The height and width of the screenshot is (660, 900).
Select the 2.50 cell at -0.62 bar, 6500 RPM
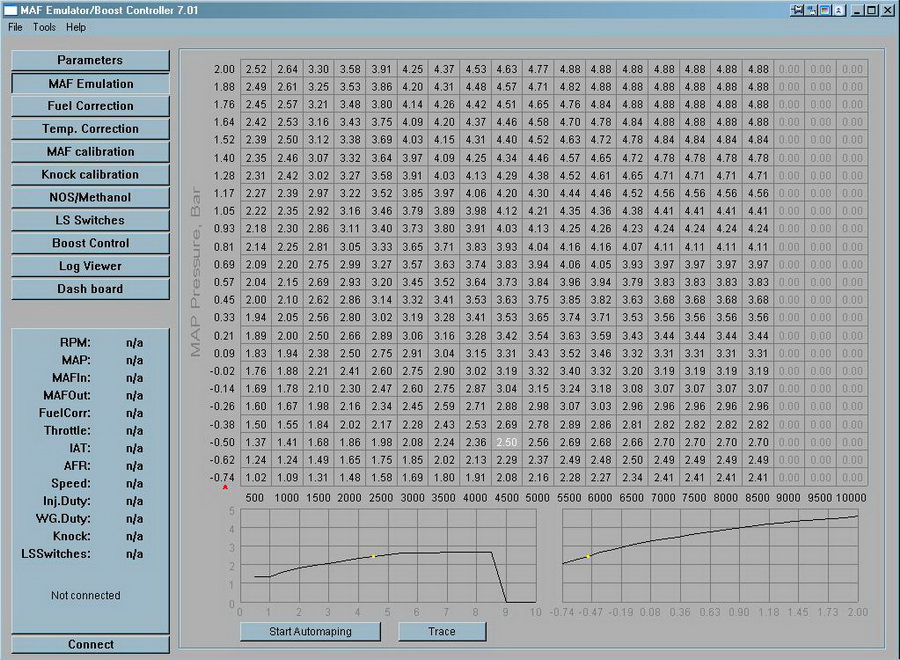[633, 460]
